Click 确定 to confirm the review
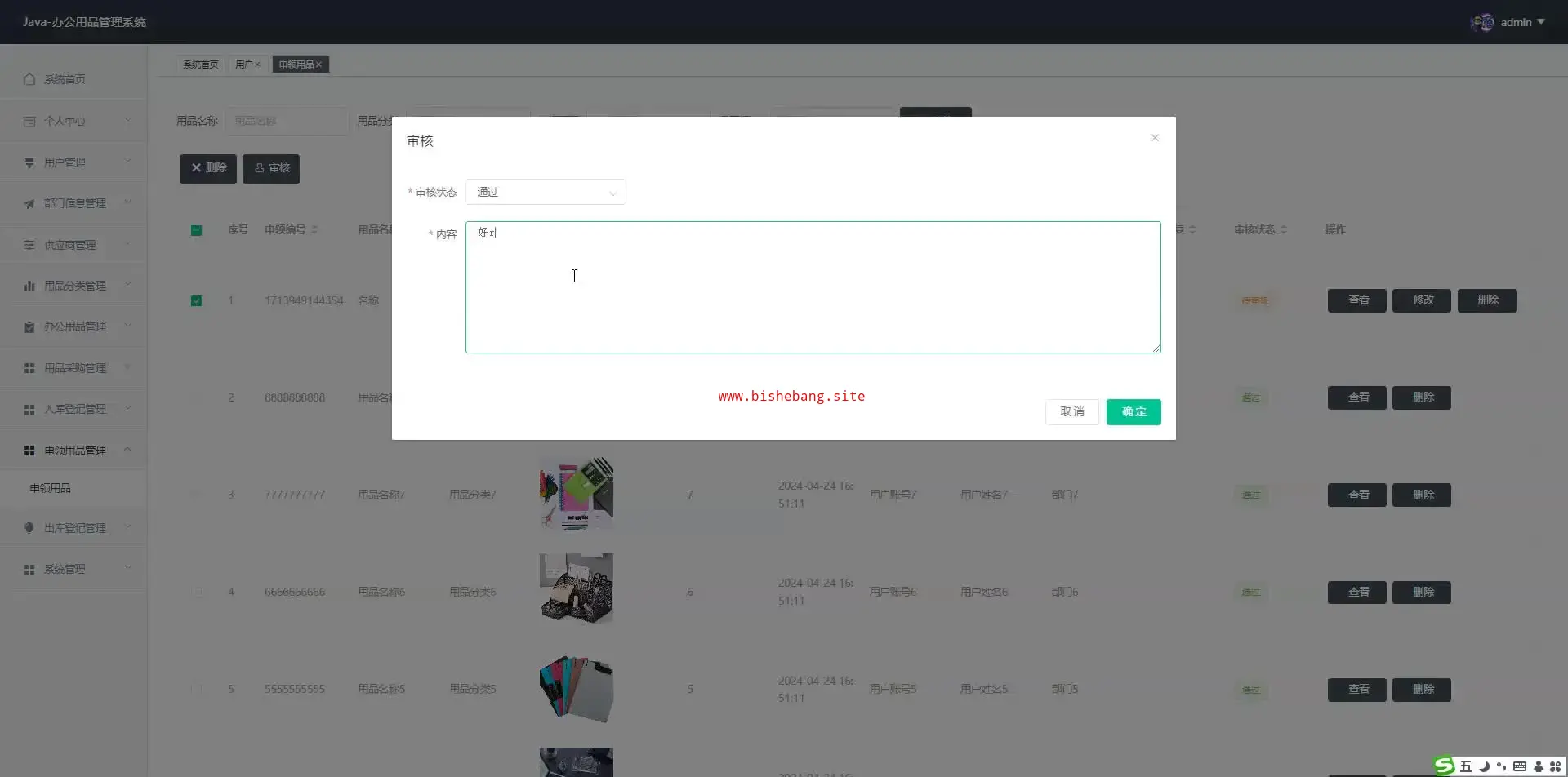The width and height of the screenshot is (1568, 777). coord(1134,412)
